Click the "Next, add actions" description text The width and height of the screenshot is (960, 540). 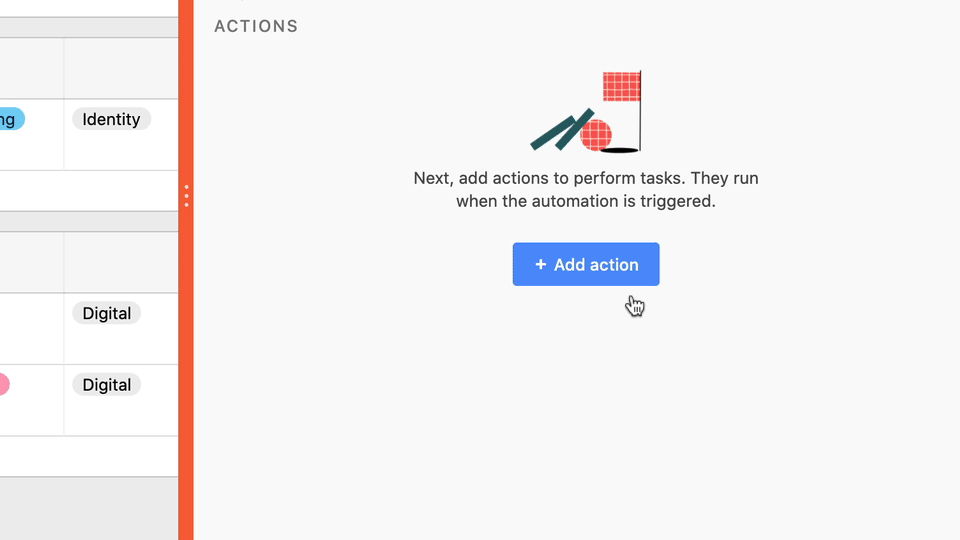point(586,190)
